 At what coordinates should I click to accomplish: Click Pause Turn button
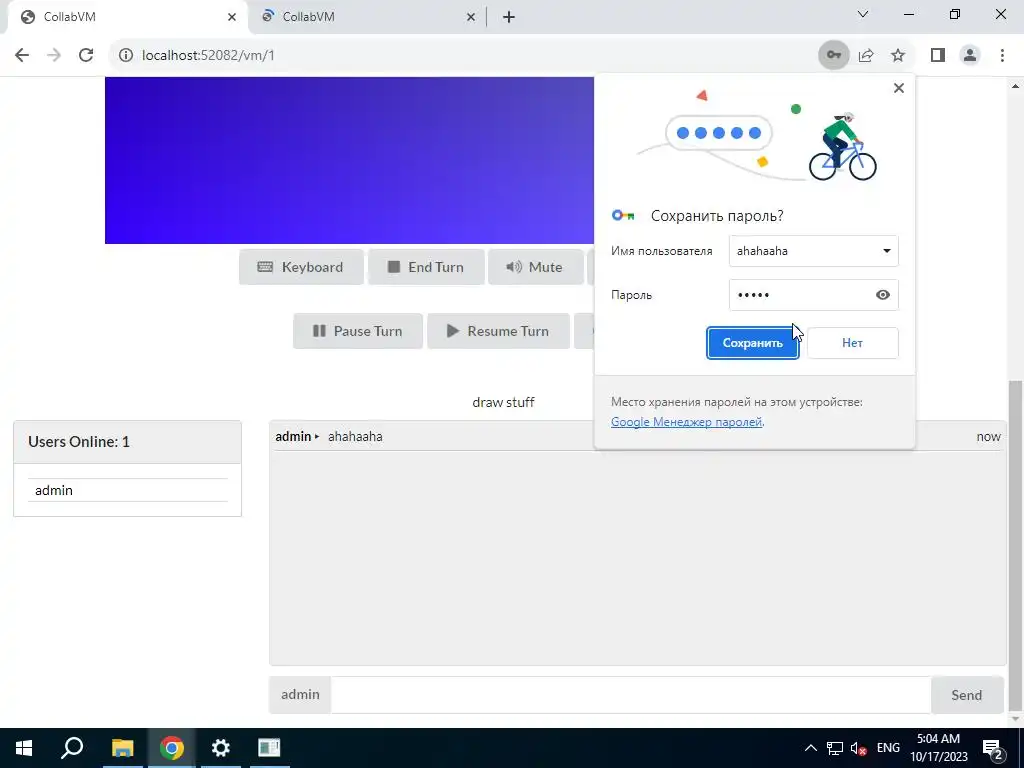[x=358, y=331]
